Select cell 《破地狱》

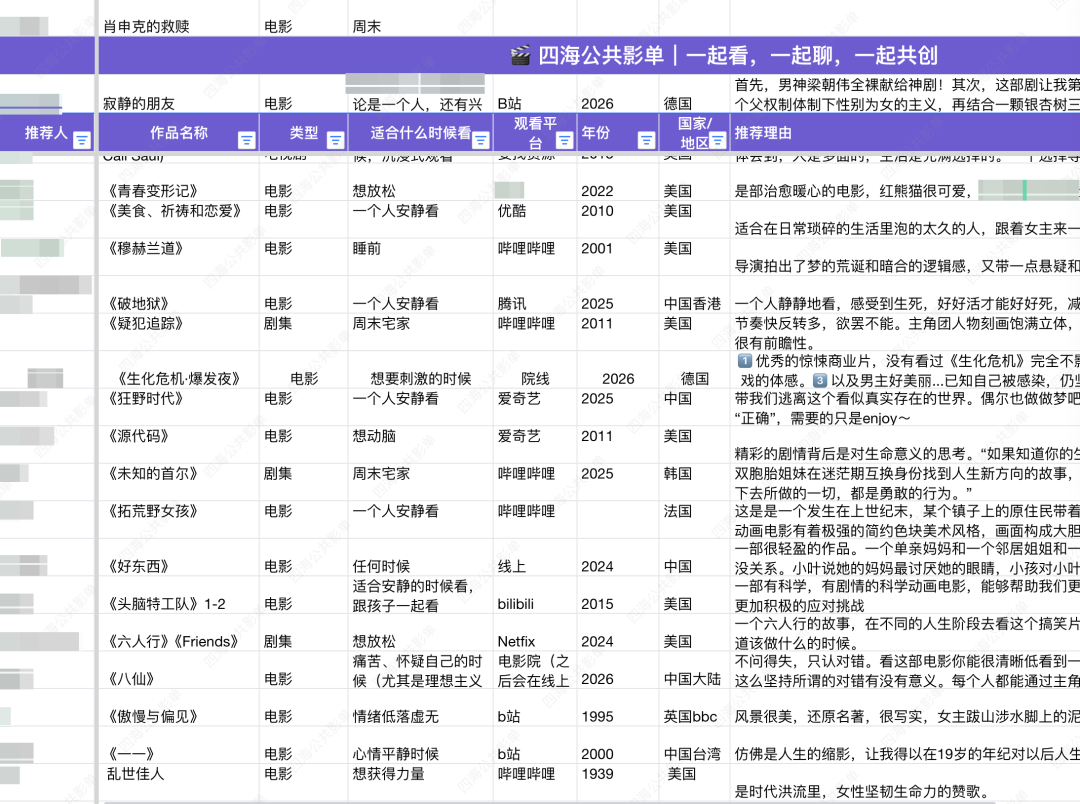(x=178, y=295)
